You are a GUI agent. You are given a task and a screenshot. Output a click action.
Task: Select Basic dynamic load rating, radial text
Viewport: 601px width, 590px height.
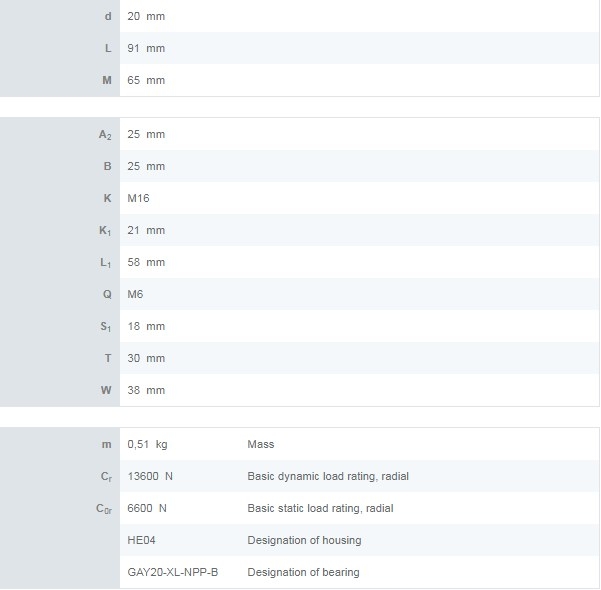click(x=328, y=477)
